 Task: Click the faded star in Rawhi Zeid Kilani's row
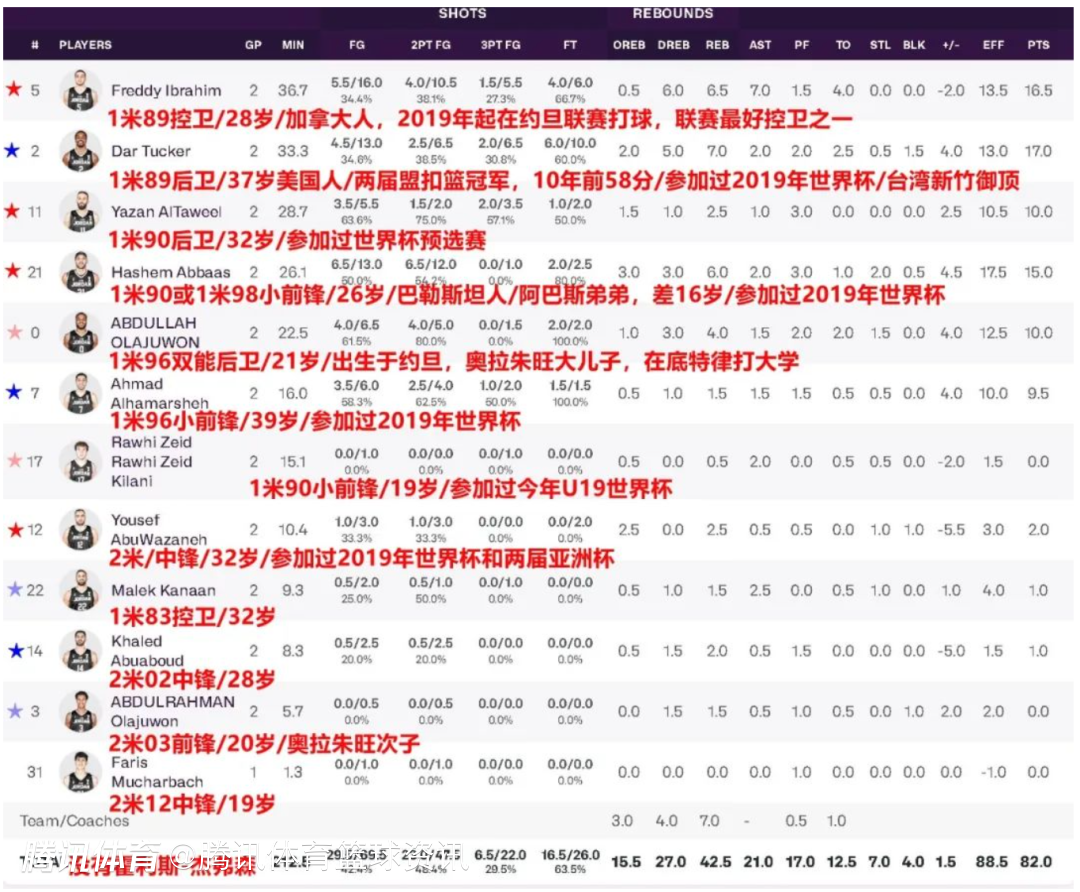(14, 460)
